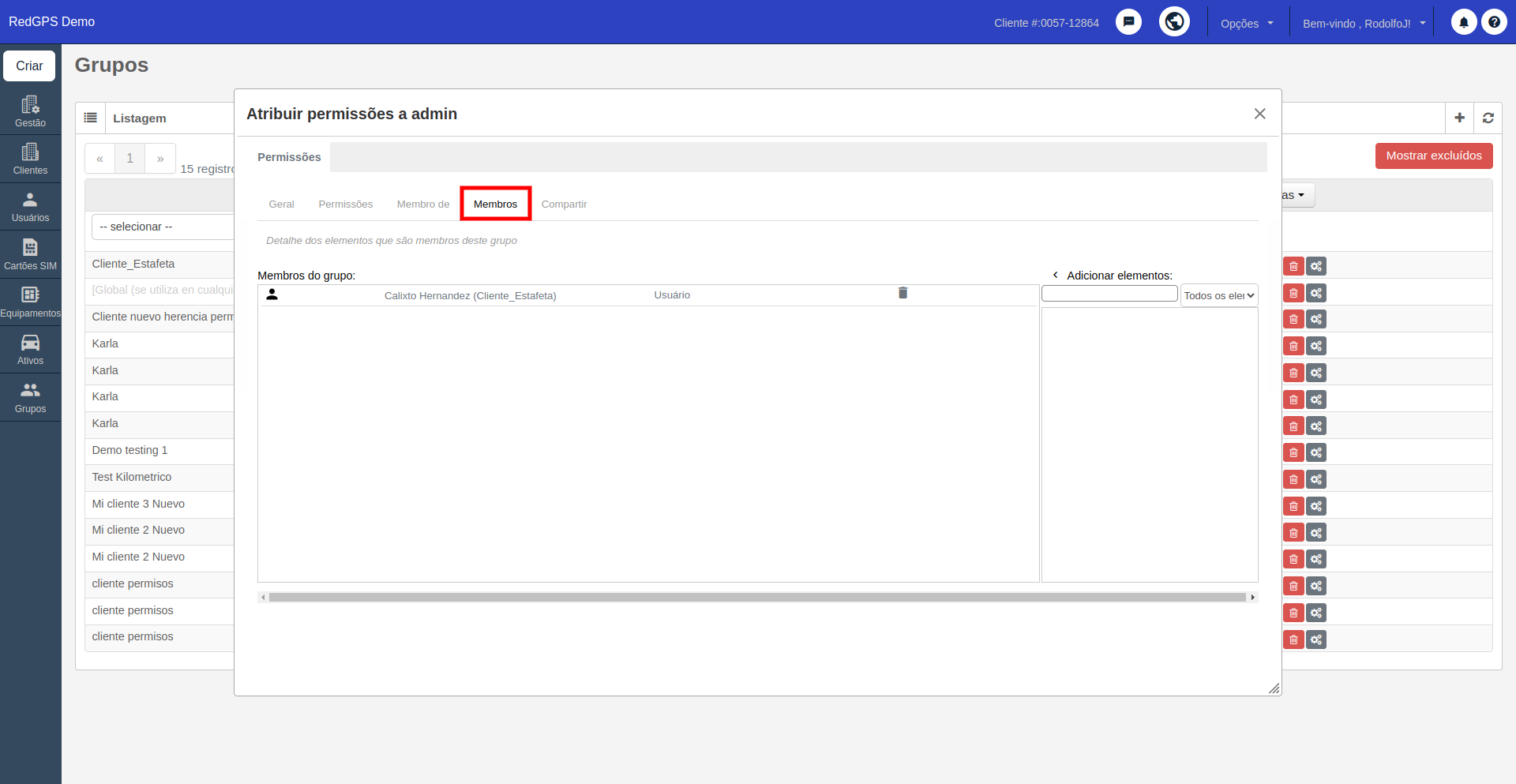Go to the previous page of the listing

click(99, 159)
